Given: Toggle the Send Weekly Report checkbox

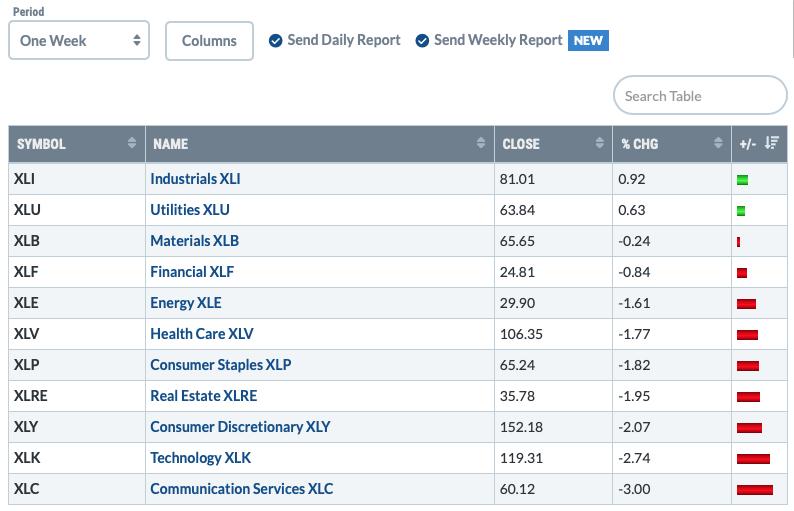Looking at the screenshot, I should pos(422,41).
